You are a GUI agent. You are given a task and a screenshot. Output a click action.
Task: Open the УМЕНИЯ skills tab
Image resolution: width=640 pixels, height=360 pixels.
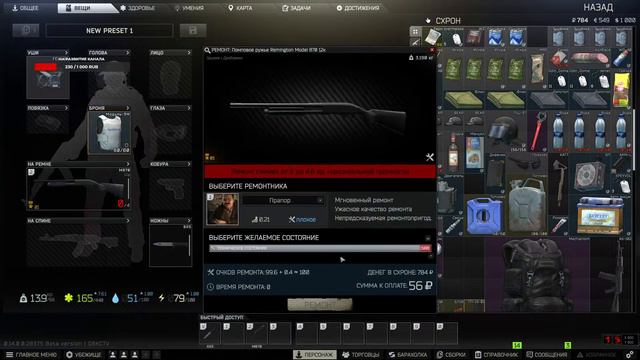point(189,8)
